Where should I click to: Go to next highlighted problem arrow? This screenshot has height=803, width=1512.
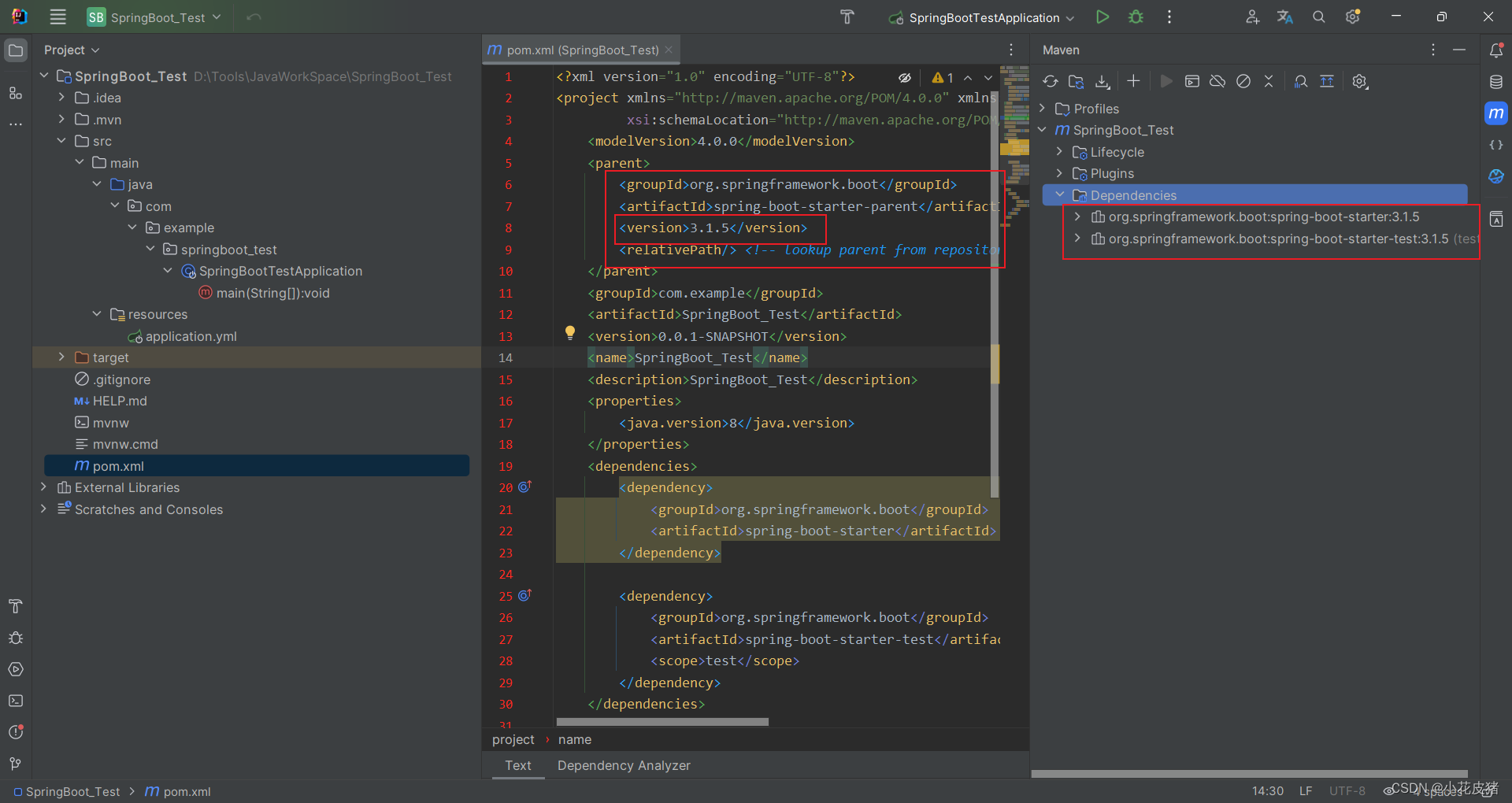(988, 77)
